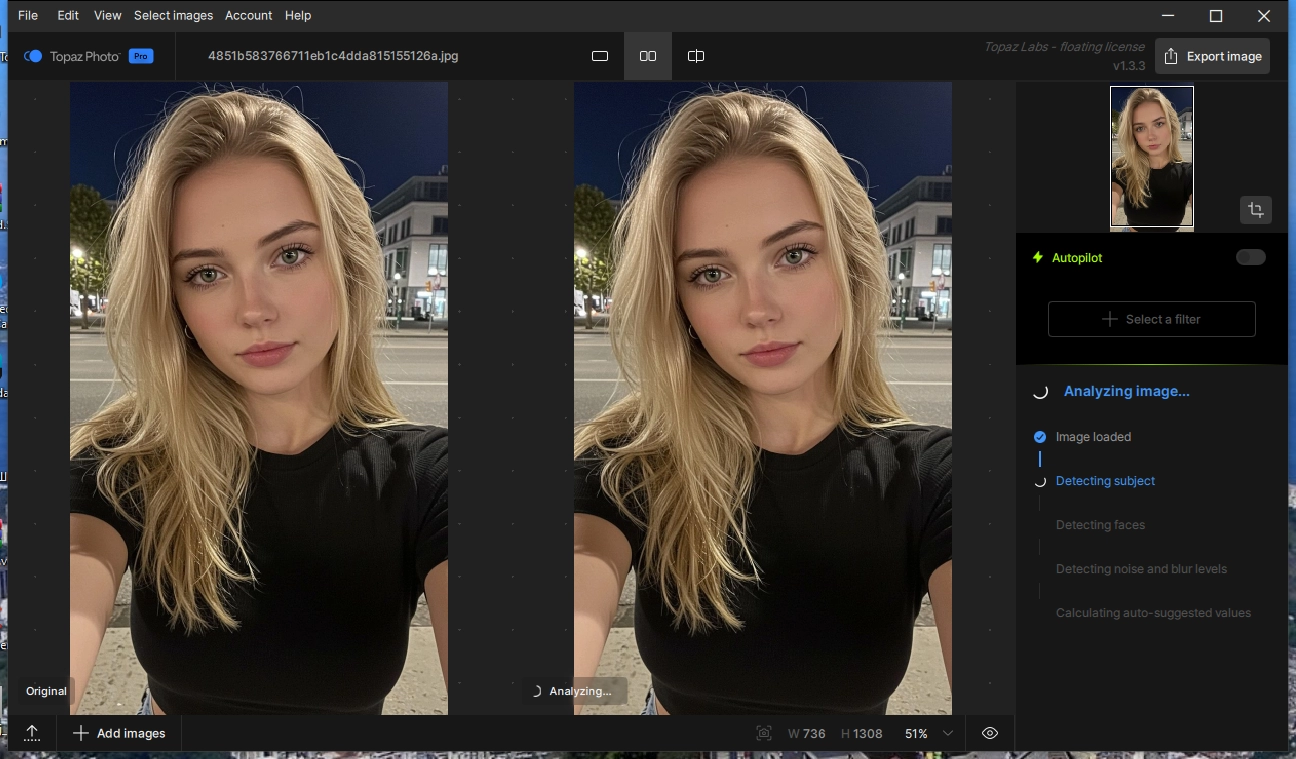This screenshot has width=1296, height=759.
Task: Maximize the Topaz Photo window
Action: 1216,15
